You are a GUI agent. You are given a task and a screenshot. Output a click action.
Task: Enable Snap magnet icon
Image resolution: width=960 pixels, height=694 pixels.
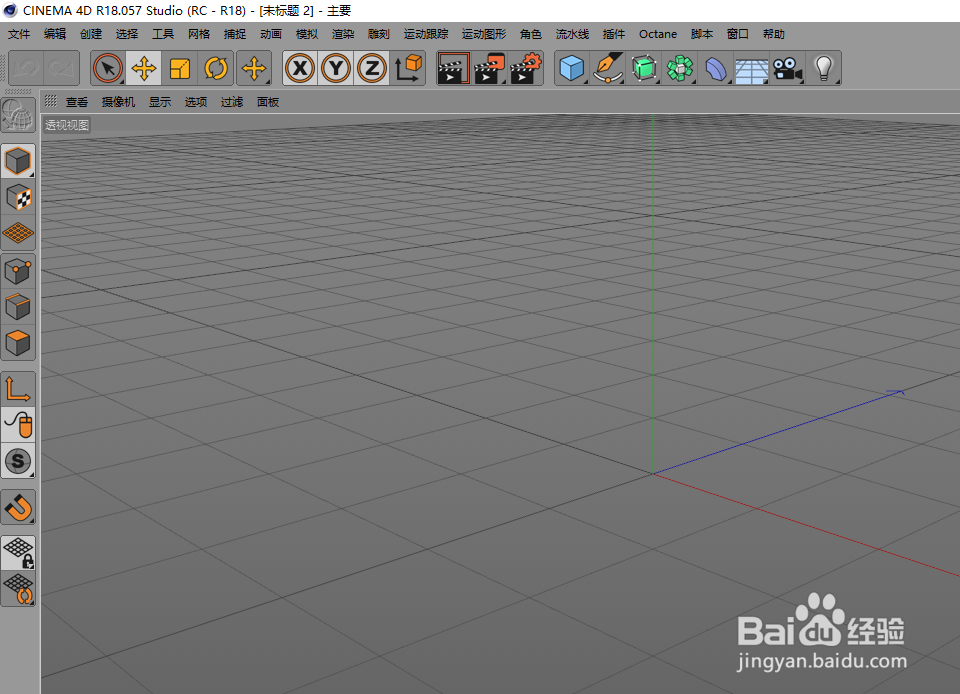pyautogui.click(x=18, y=507)
